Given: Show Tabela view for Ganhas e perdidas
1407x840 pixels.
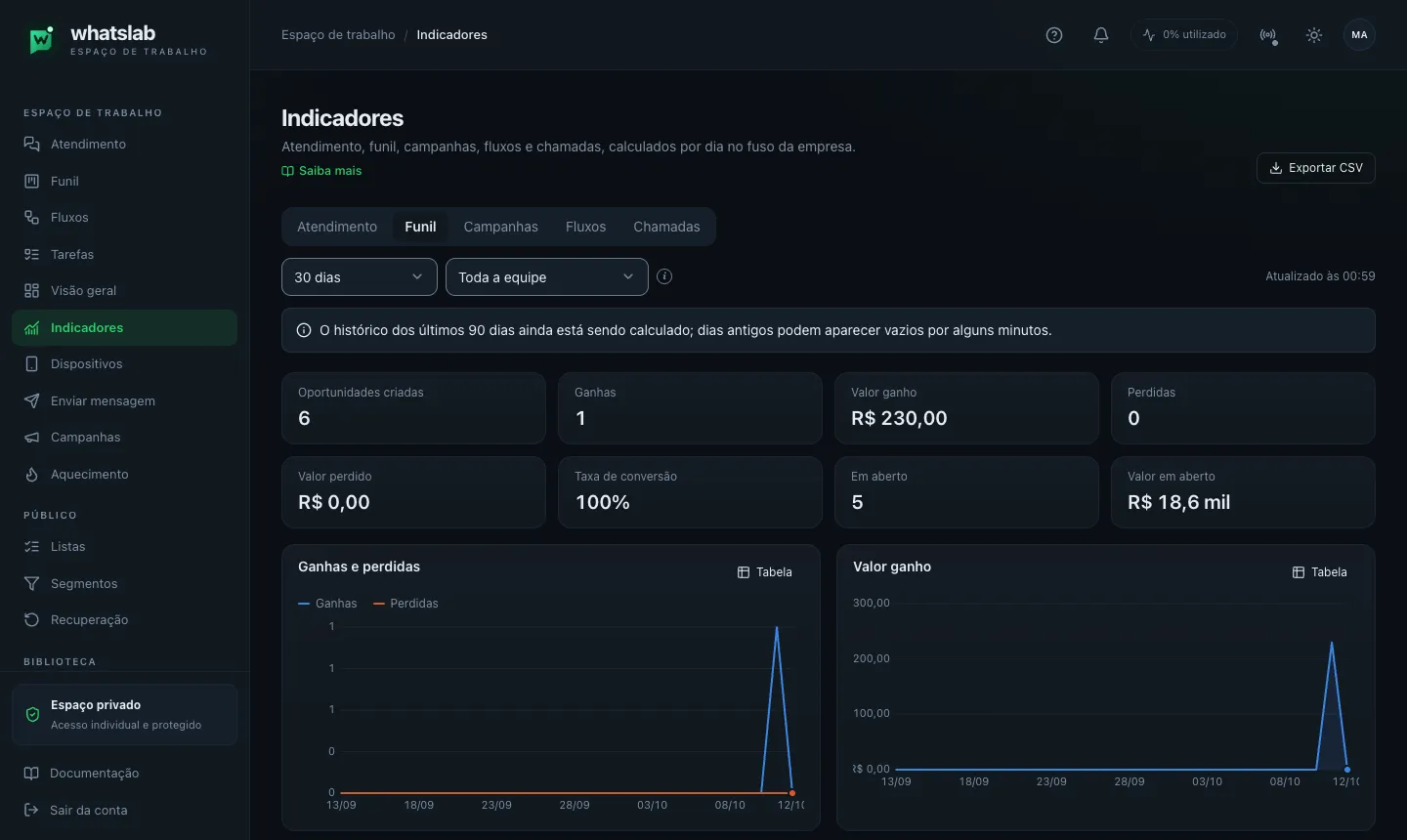Looking at the screenshot, I should click(765, 572).
